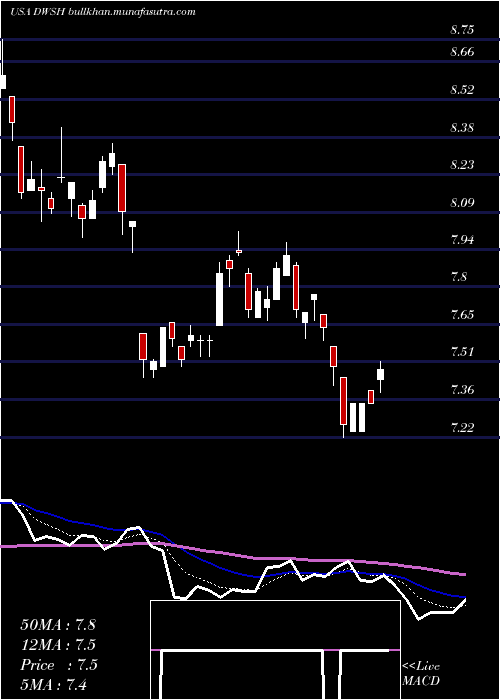Click the USA DWSH bullkhan.munafasutra.com header
500x700 pixels.
coord(102,12)
